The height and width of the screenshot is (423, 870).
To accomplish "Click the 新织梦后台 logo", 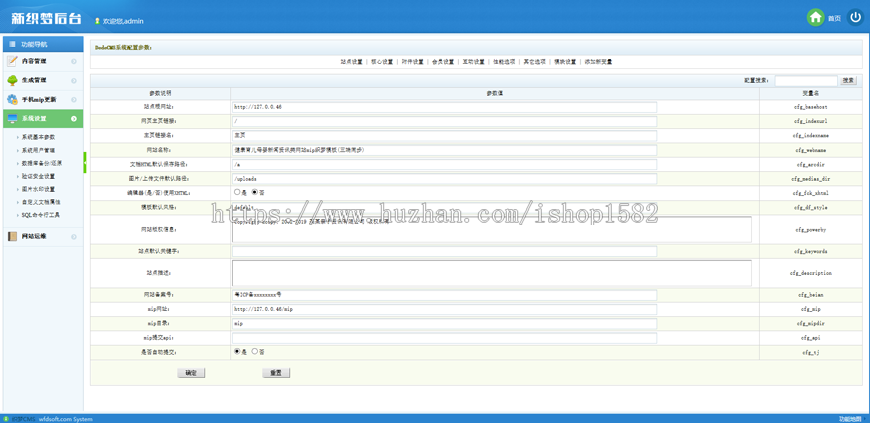I will (x=46, y=18).
